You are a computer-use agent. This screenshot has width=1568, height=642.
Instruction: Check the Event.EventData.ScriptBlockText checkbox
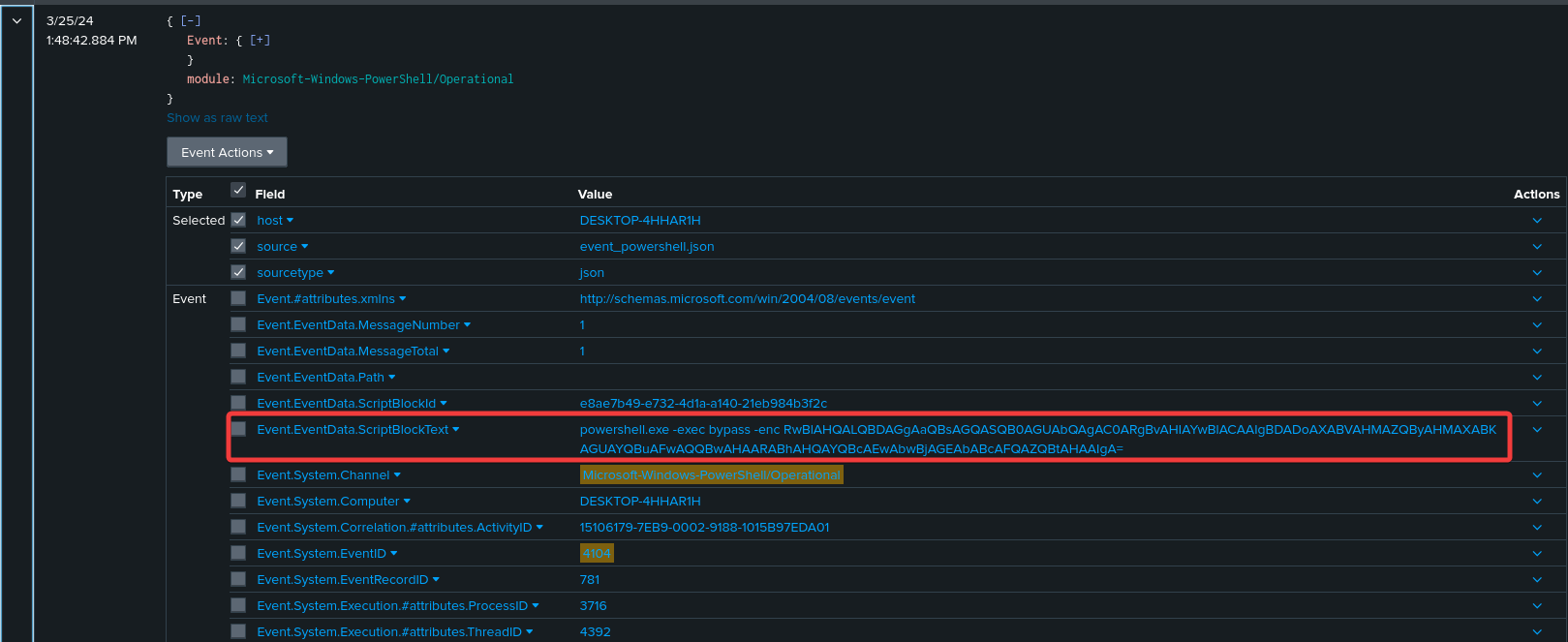coord(238,429)
